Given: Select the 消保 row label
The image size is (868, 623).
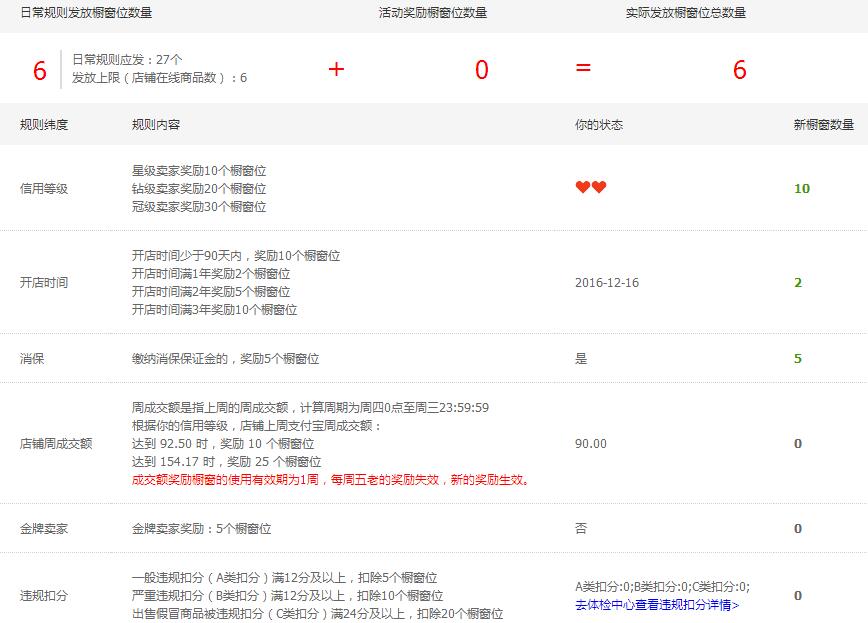Looking at the screenshot, I should [x=32, y=358].
